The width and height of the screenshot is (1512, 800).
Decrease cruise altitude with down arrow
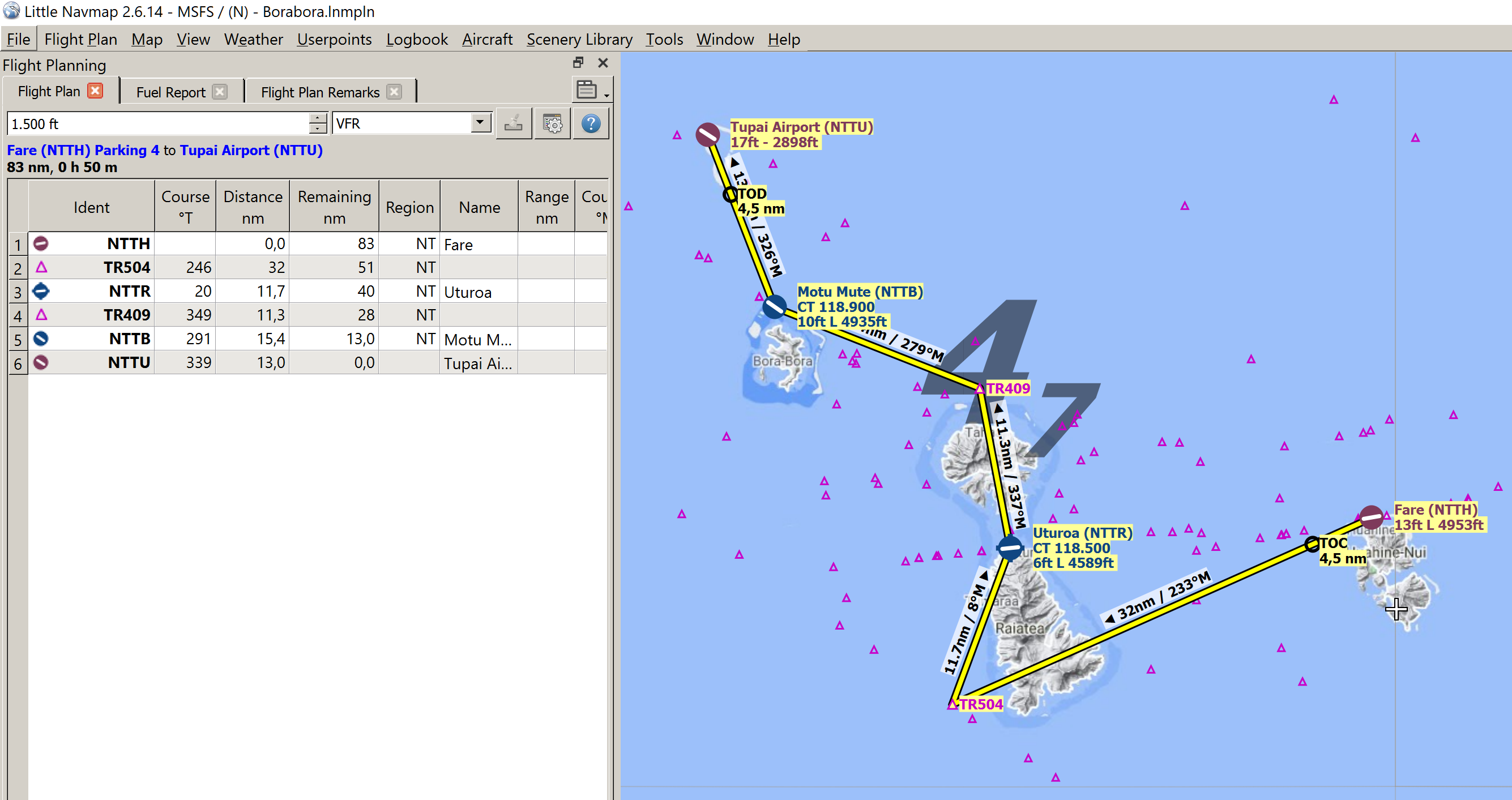pyautogui.click(x=318, y=129)
